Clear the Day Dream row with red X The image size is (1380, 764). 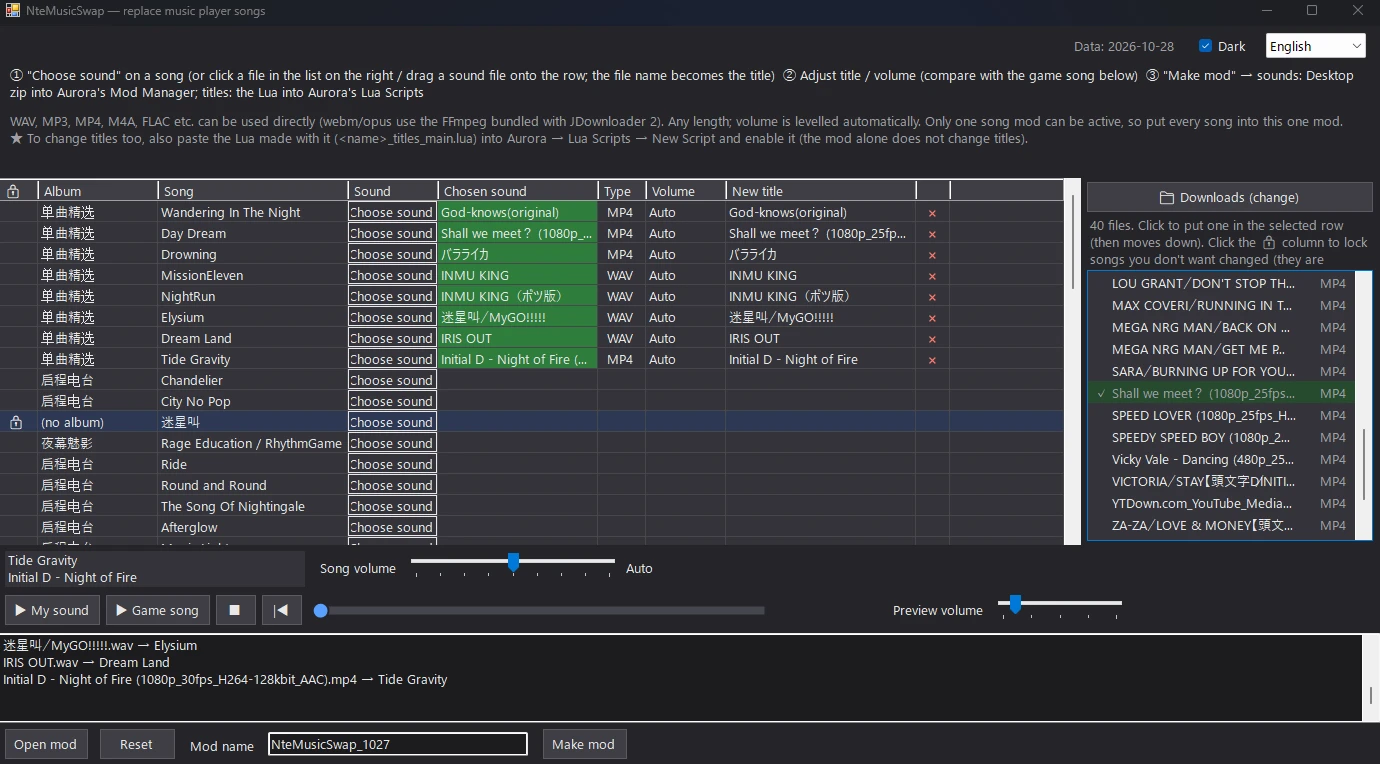coord(932,234)
